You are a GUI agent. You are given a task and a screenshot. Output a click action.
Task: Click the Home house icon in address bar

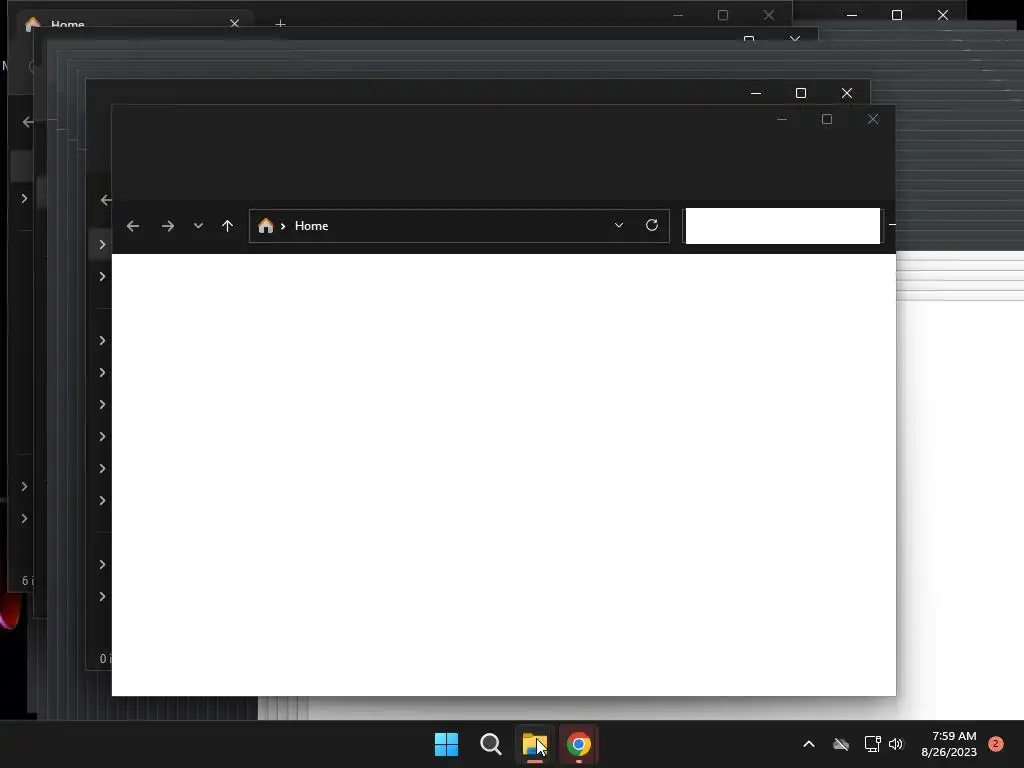click(265, 226)
